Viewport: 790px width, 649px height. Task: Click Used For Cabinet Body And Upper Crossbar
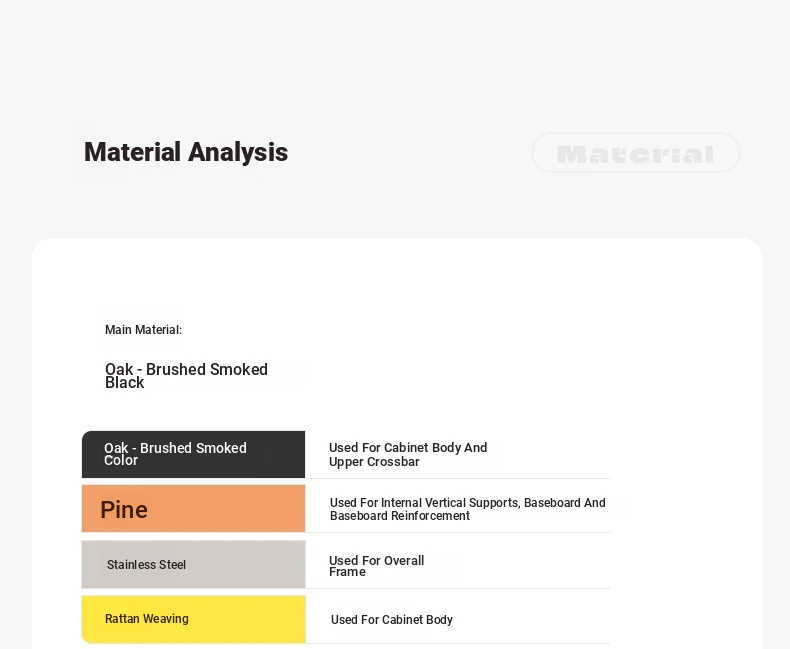click(408, 455)
